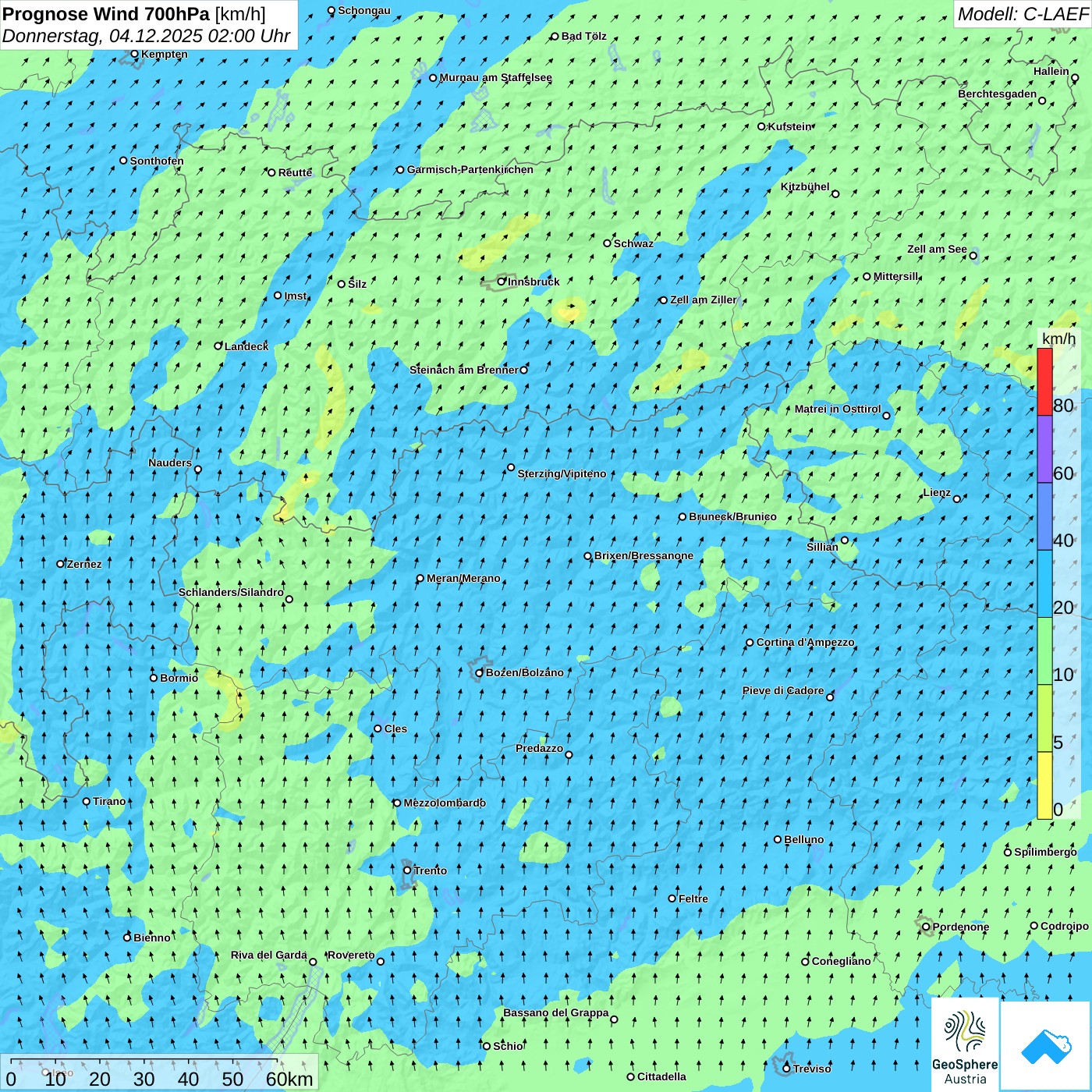
Task: Click the Bassano del Grappa label
Action: click(556, 1012)
